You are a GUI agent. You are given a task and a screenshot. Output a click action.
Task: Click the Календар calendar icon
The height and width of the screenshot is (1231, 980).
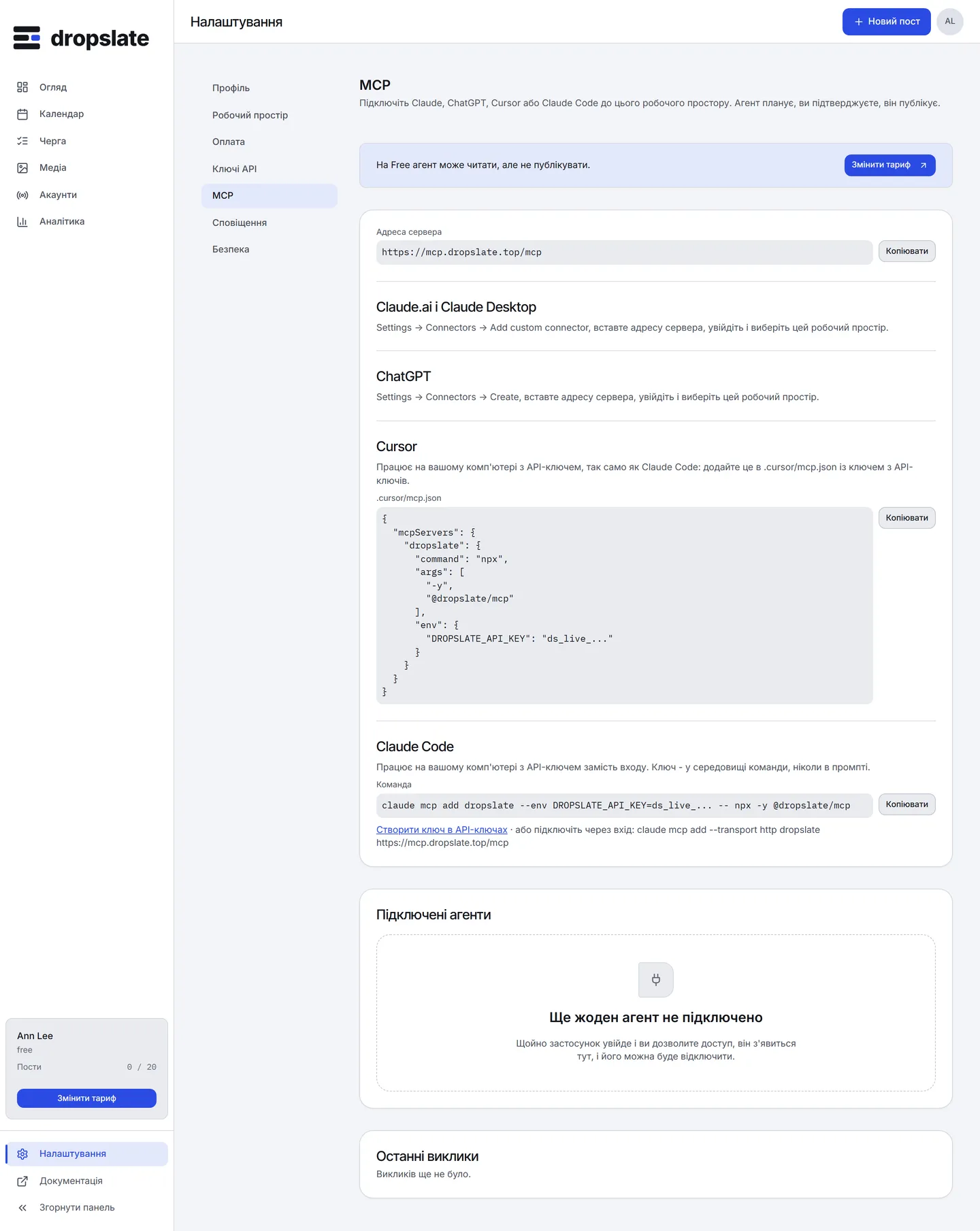tap(22, 114)
